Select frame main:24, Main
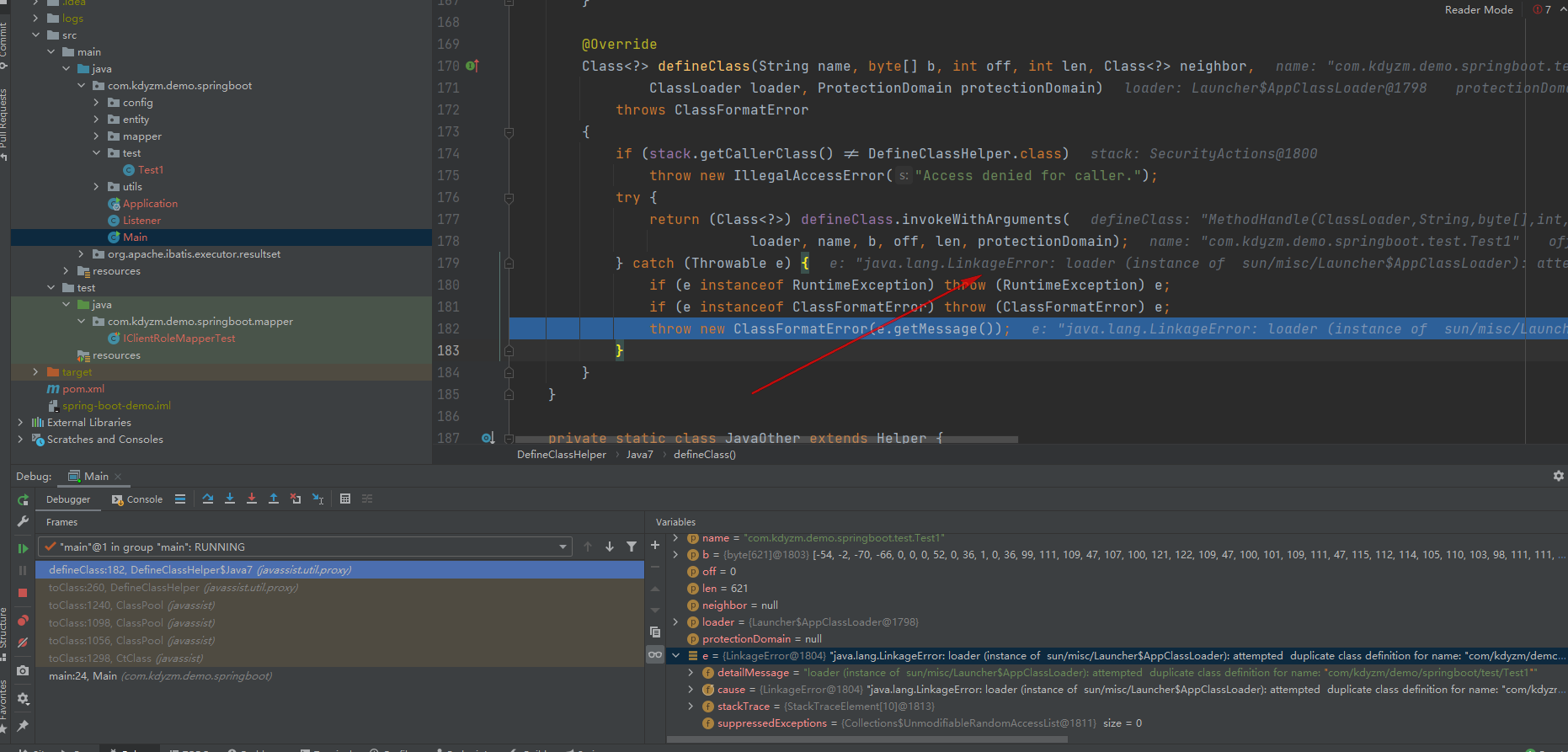The image size is (1568, 752). tap(339, 676)
